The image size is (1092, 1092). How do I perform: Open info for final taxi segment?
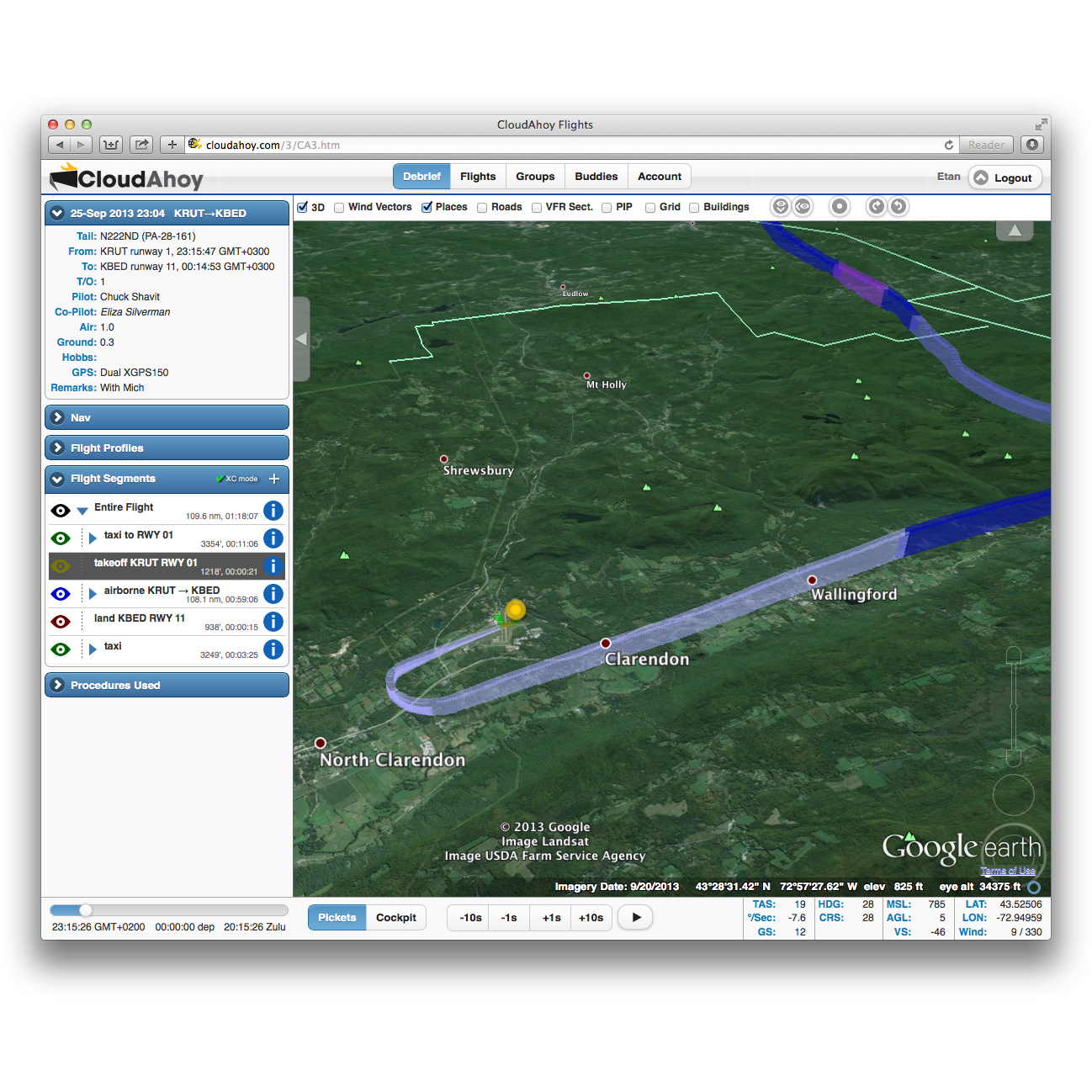point(273,649)
